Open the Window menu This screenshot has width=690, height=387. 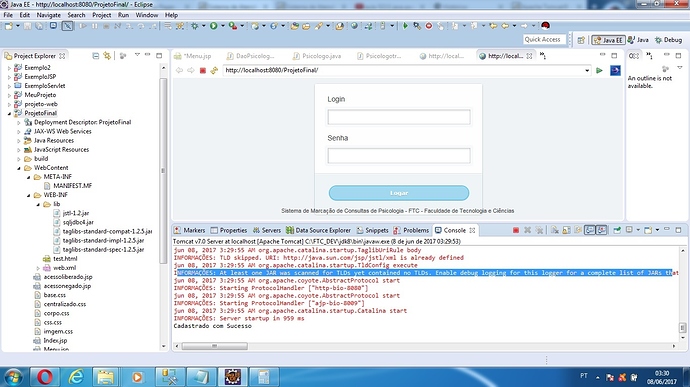click(147, 15)
